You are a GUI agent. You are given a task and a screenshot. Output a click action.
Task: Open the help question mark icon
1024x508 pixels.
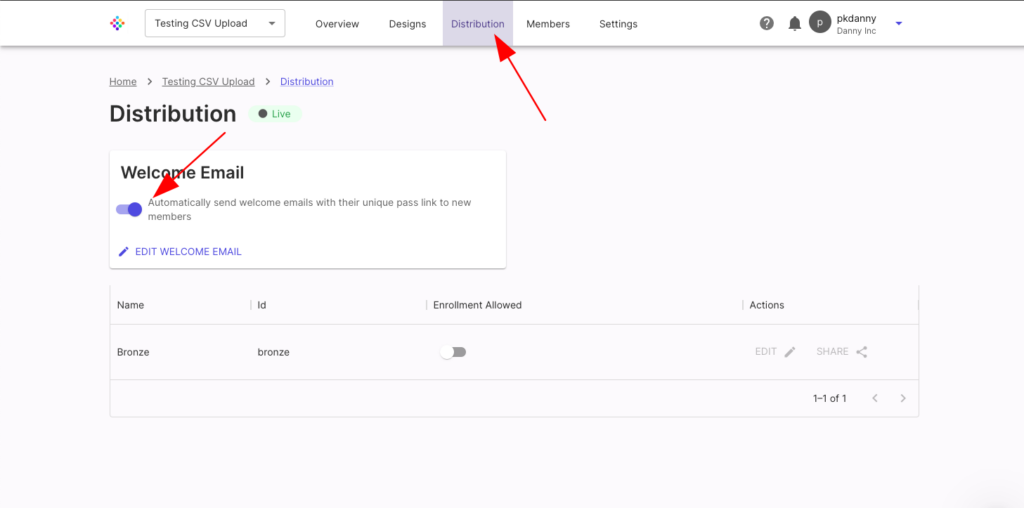(767, 23)
